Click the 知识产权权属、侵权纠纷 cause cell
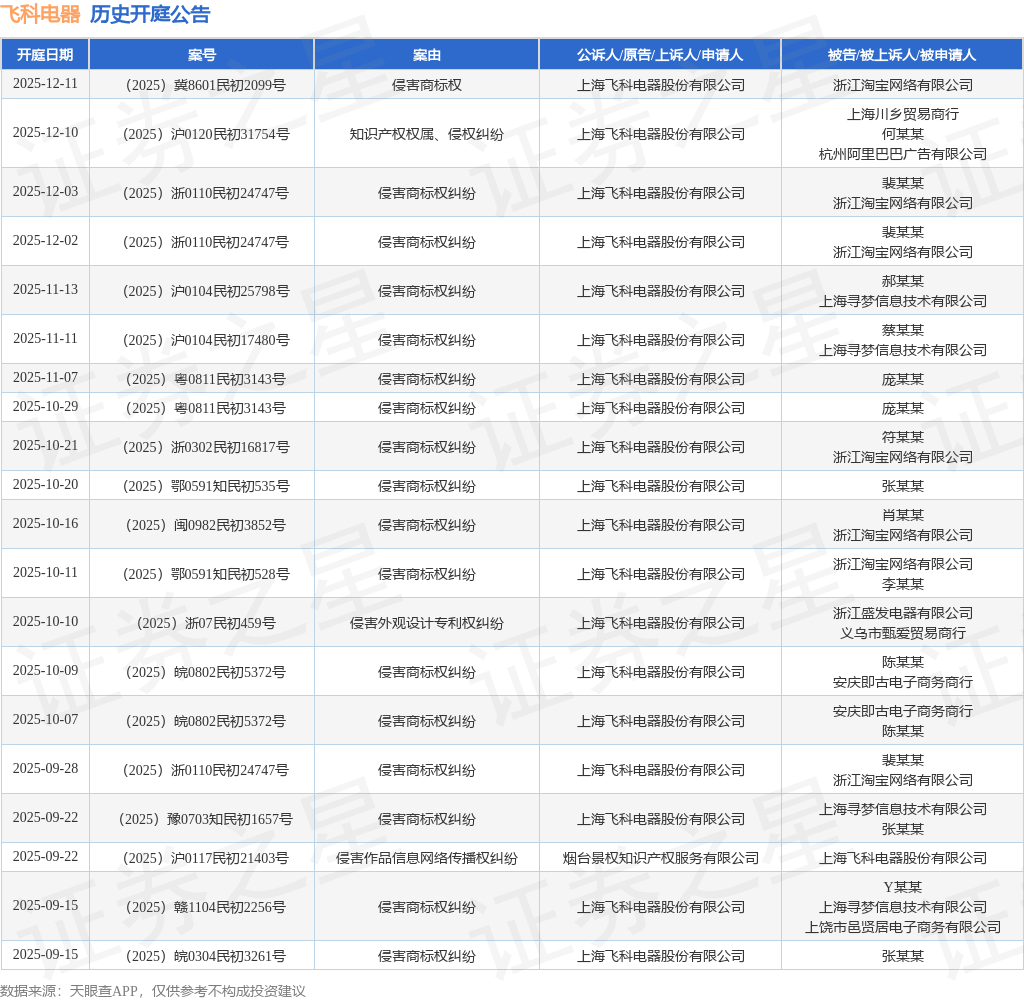Image resolution: width=1024 pixels, height=1000 pixels. click(426, 134)
